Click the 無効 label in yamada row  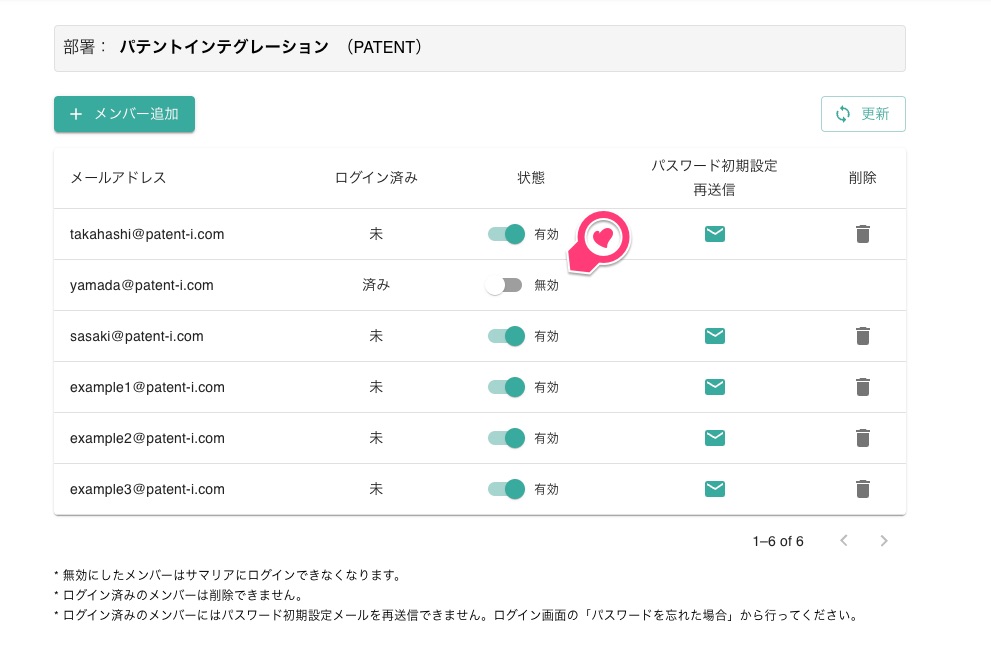547,285
